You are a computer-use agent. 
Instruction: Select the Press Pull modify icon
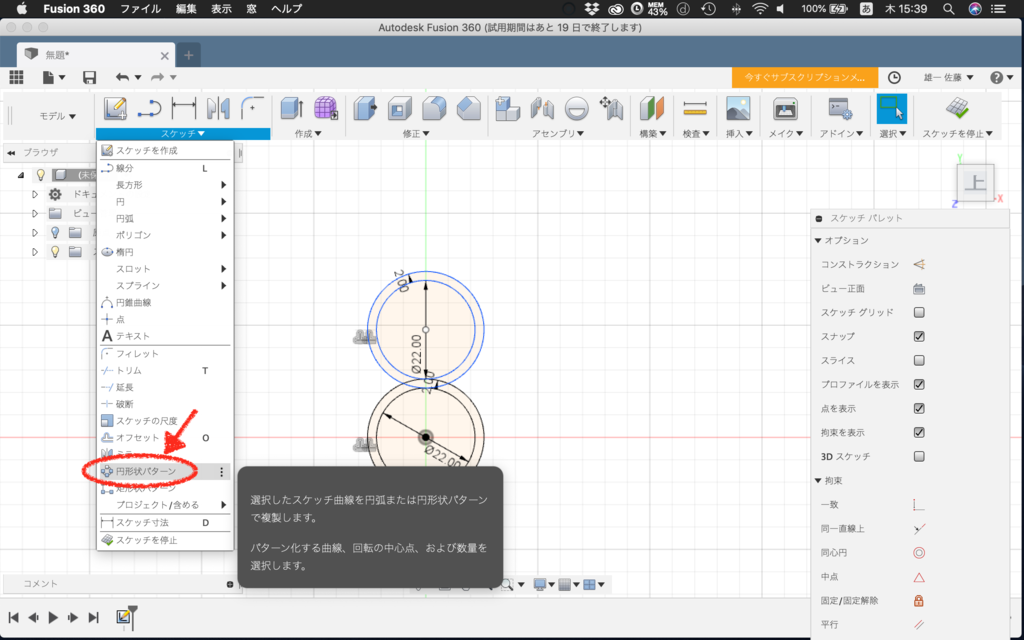tap(366, 108)
